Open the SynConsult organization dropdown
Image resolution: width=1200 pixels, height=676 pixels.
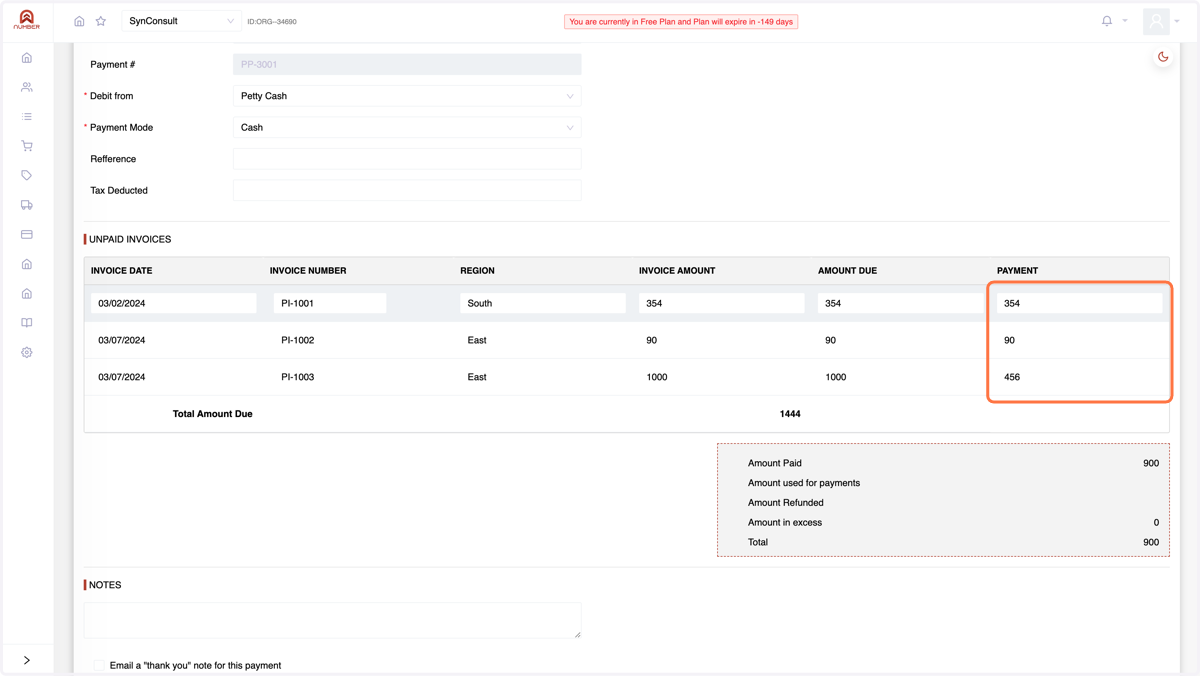pyautogui.click(x=181, y=21)
